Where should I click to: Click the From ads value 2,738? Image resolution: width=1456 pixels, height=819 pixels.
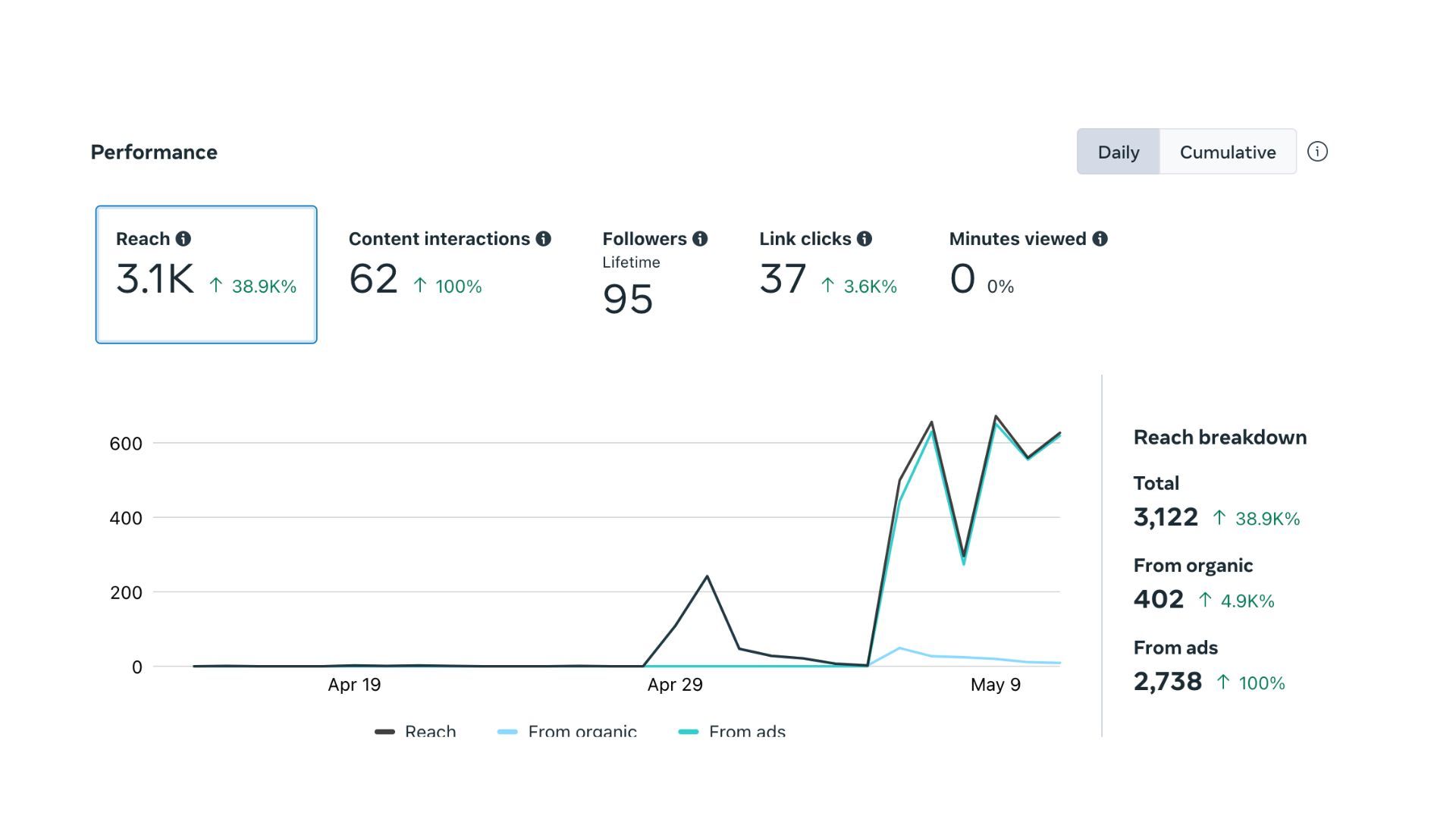click(1168, 682)
